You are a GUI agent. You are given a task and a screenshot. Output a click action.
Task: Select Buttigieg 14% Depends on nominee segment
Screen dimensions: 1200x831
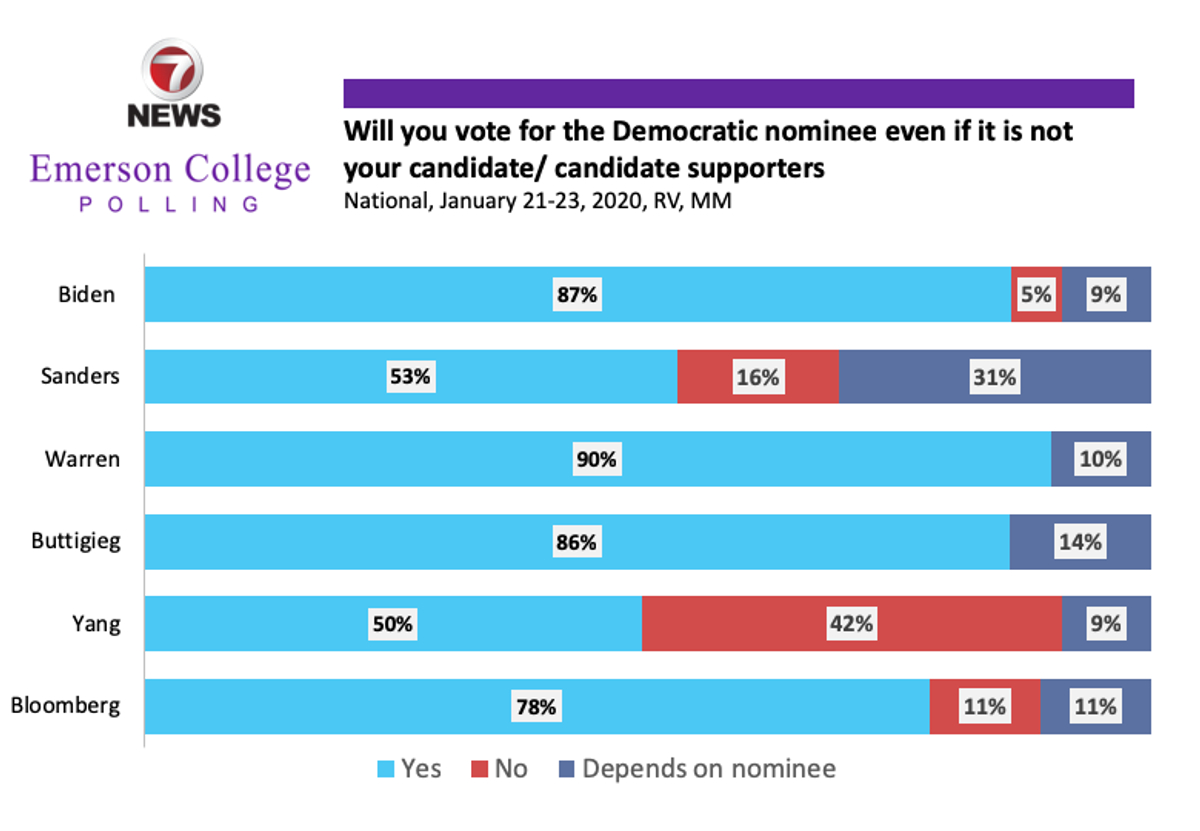pyautogui.click(x=1080, y=542)
